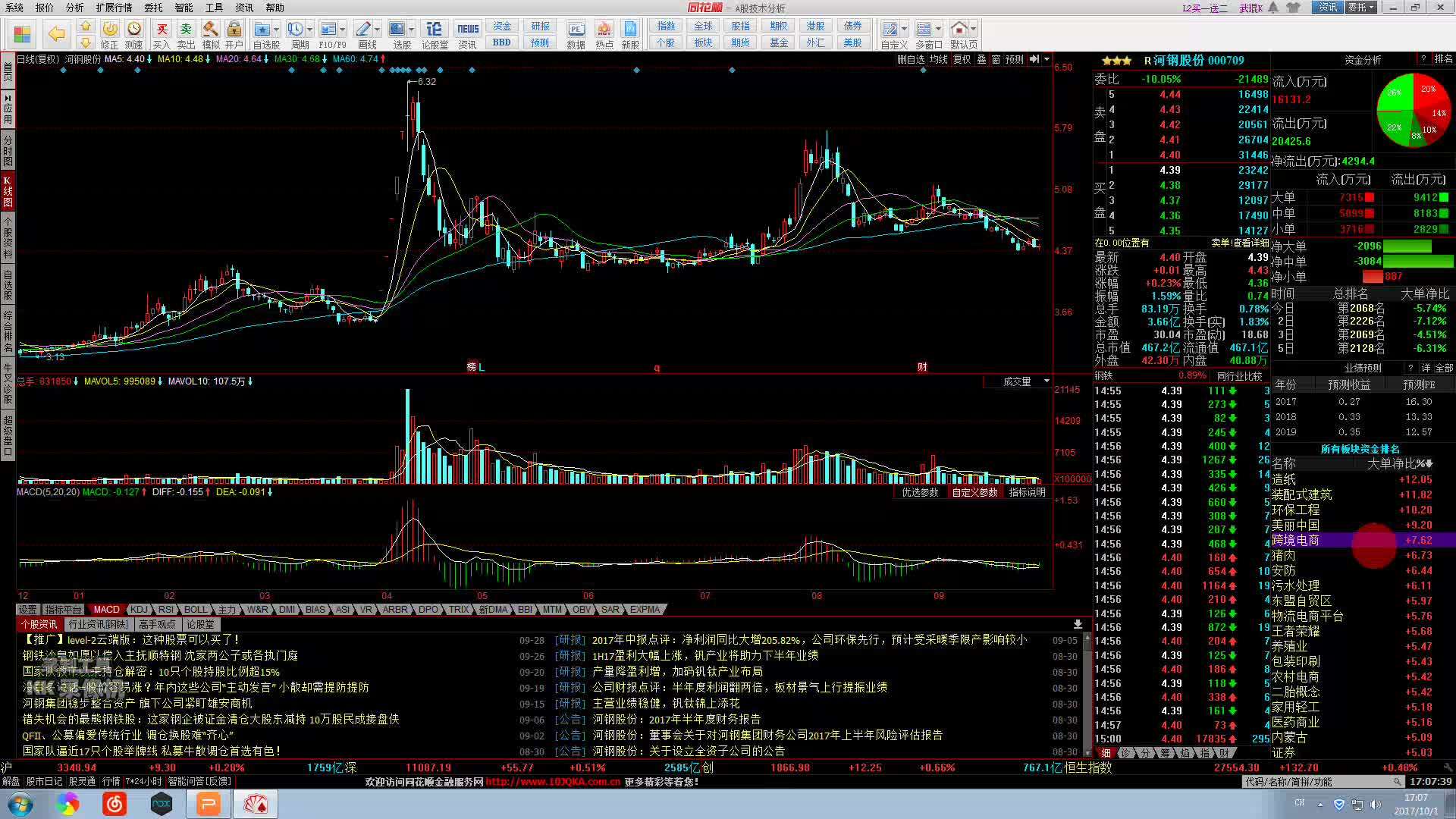Click the fund flow pie chart
The height and width of the screenshot is (819, 1456).
pyautogui.click(x=1412, y=109)
